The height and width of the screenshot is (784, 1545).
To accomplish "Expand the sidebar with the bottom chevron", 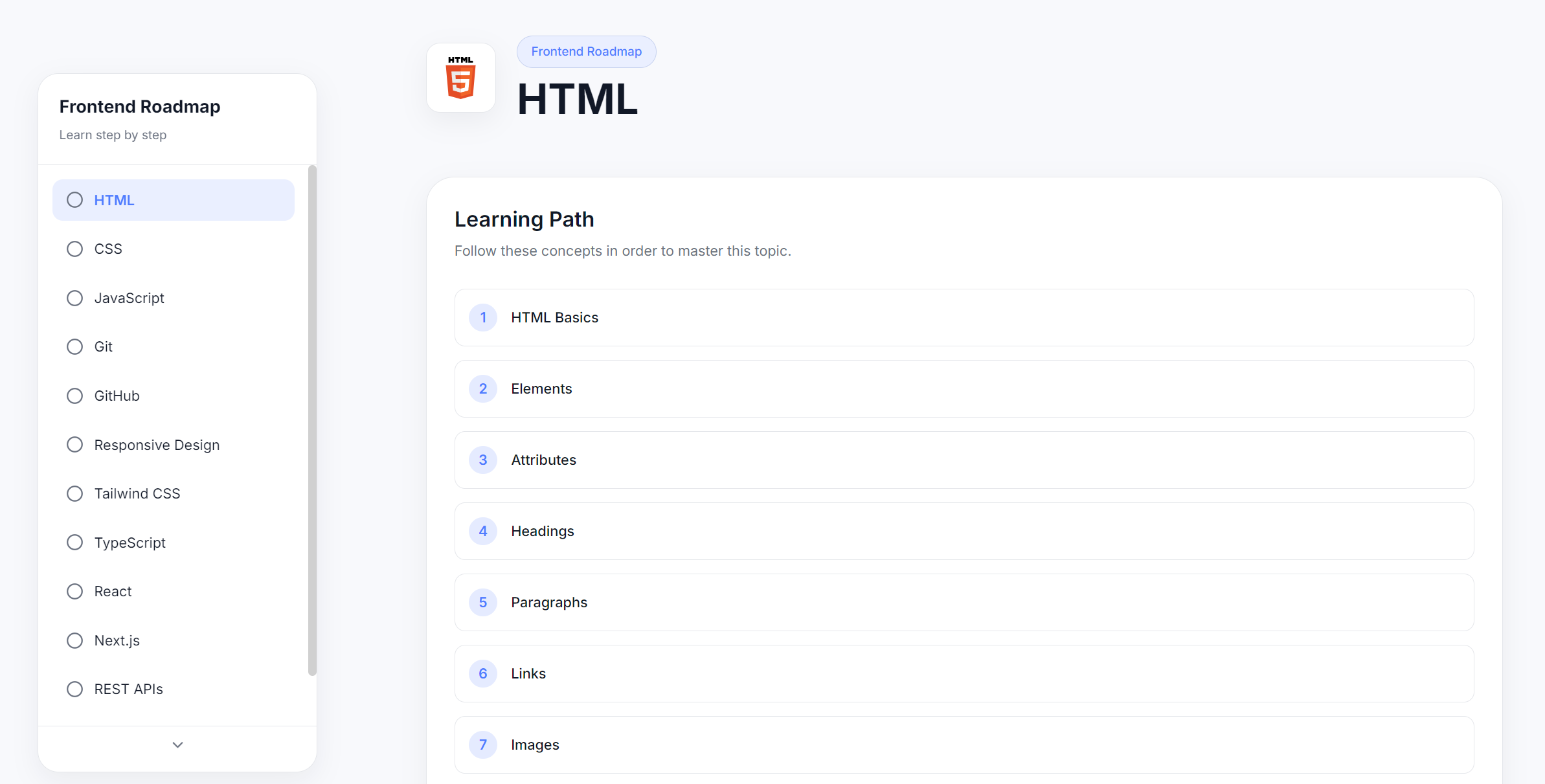I will (x=177, y=745).
